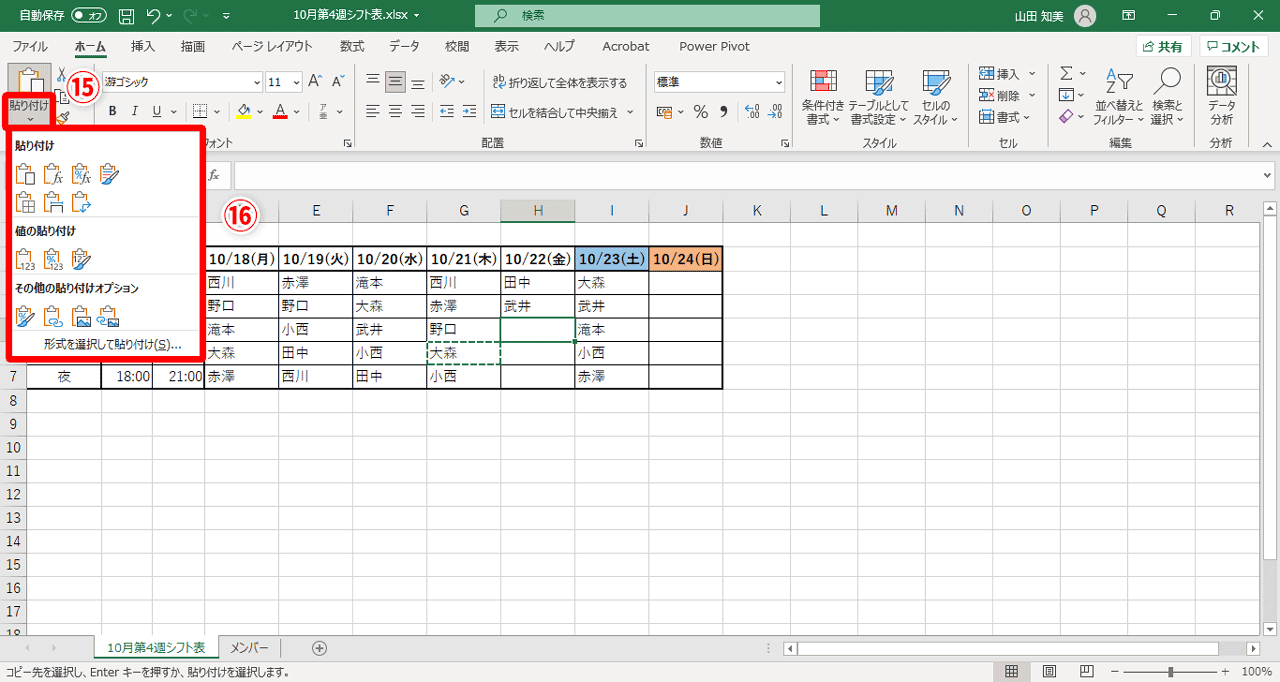This screenshot has height=682, width=1280.
Task: Click the Cut scissors icon
Action: click(x=62, y=76)
